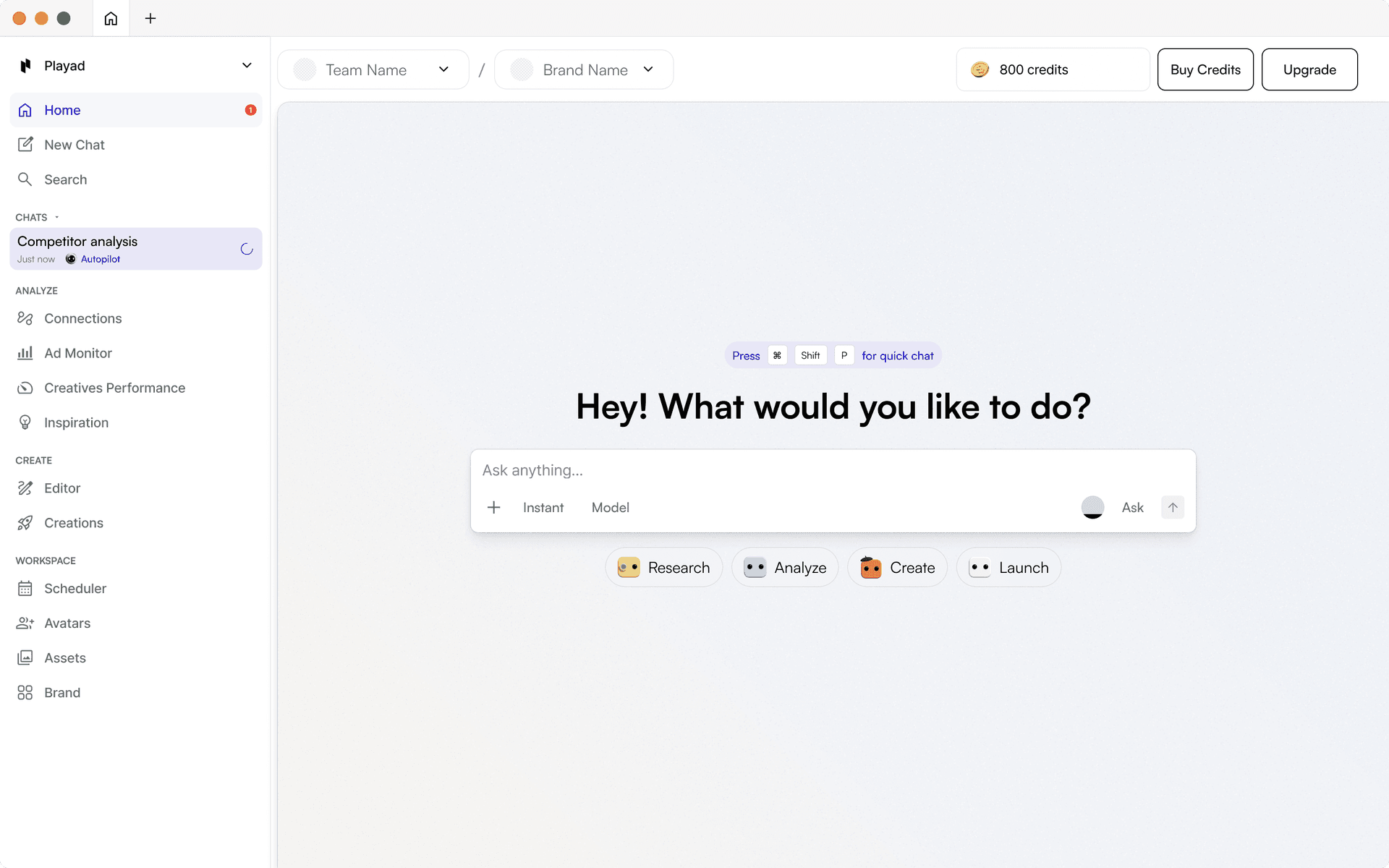
Task: Expand the Team Name dropdown
Action: [373, 69]
